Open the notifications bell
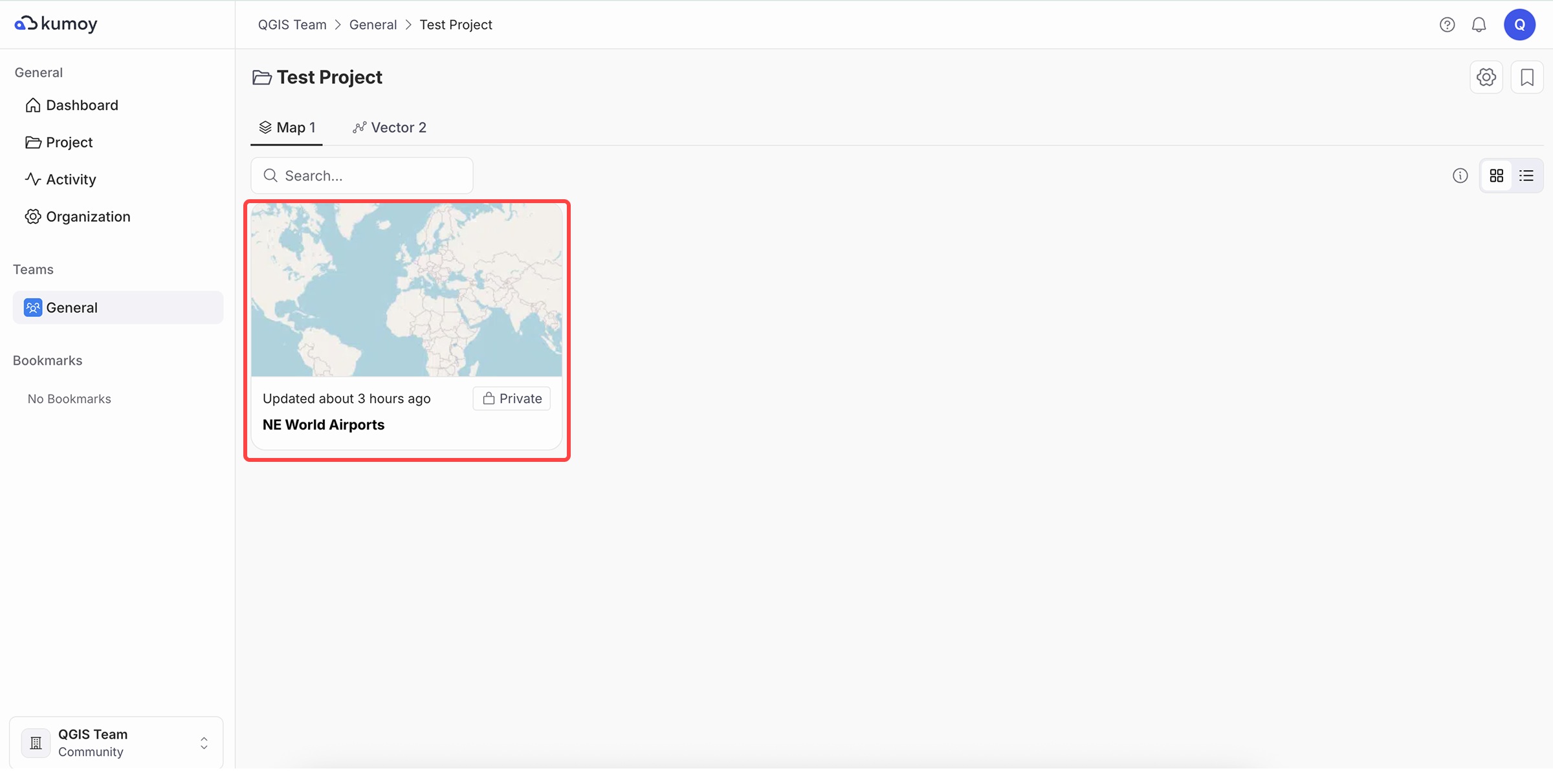The height and width of the screenshot is (784, 1553). pyautogui.click(x=1479, y=24)
